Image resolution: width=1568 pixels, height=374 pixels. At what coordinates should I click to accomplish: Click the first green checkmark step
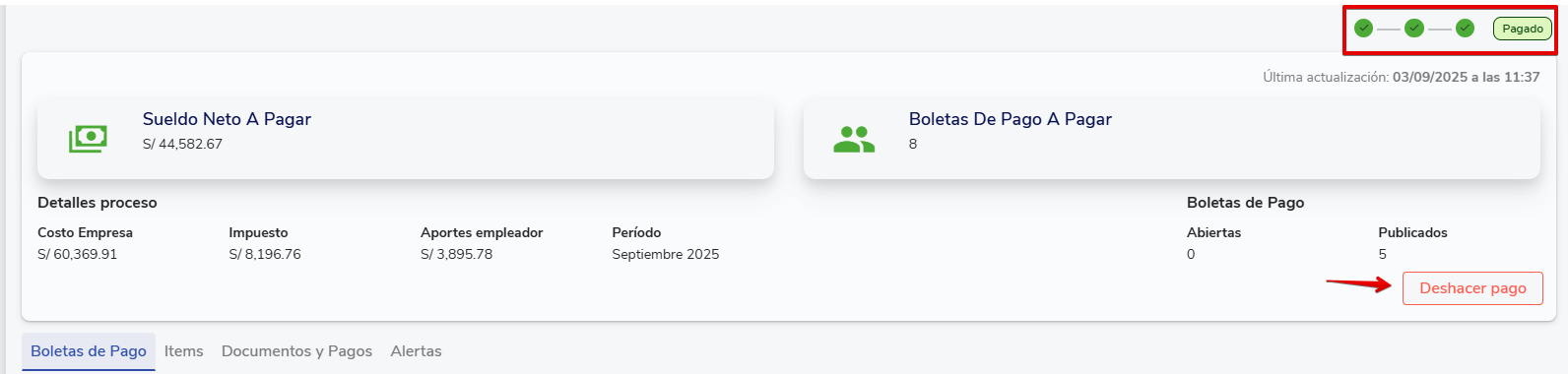pyautogui.click(x=1363, y=28)
